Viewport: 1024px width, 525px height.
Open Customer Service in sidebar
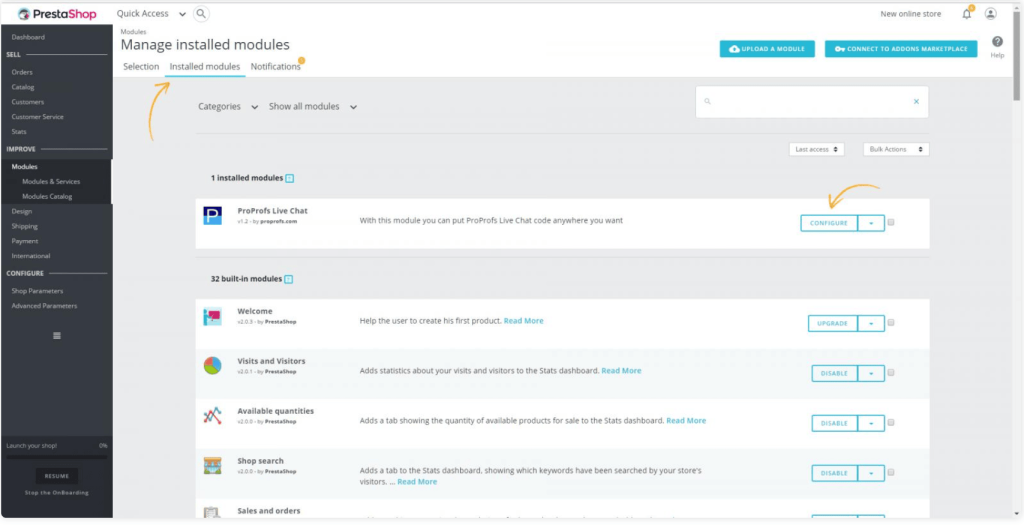click(x=37, y=117)
